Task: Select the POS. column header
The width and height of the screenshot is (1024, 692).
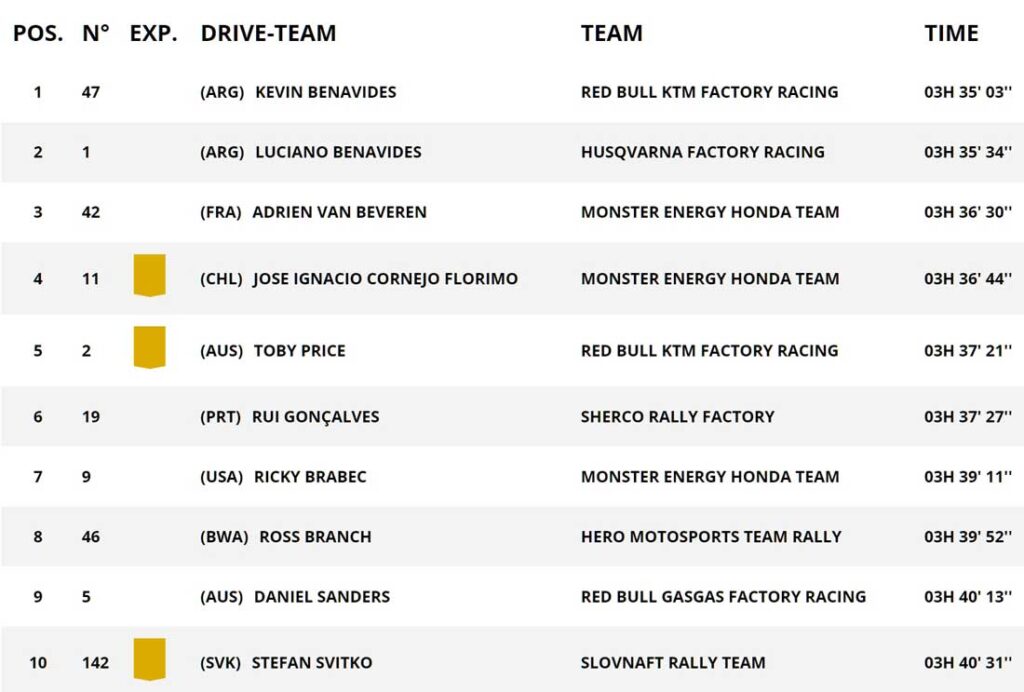Action: click(38, 33)
